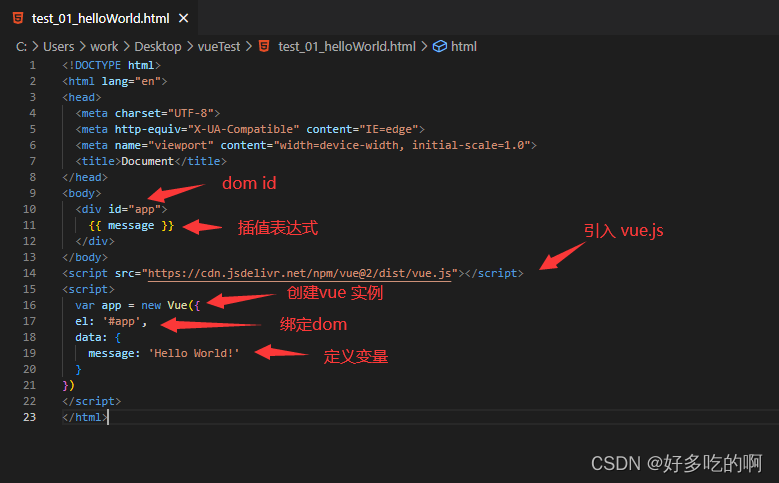Click the data: property on line 18
This screenshot has height=483, width=779.
[x=91, y=337]
